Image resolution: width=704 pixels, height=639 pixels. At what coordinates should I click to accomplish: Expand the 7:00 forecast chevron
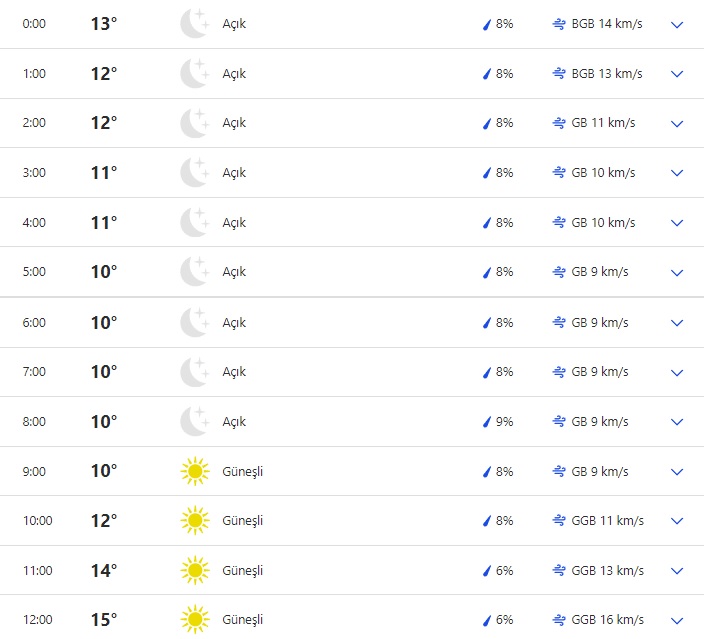tap(677, 372)
